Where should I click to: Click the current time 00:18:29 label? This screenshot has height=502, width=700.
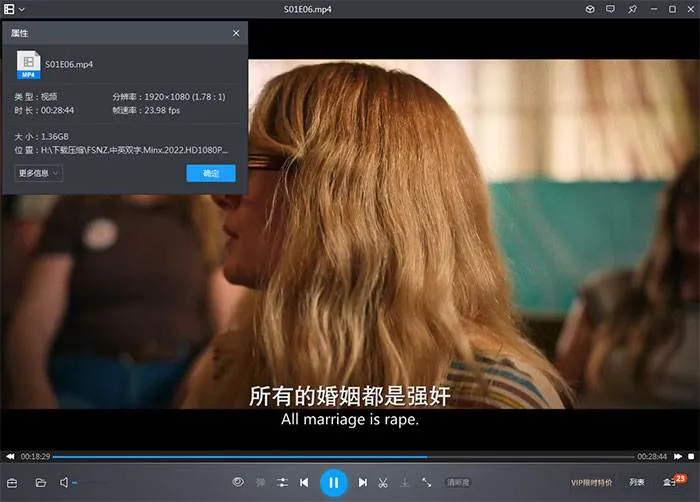point(35,456)
